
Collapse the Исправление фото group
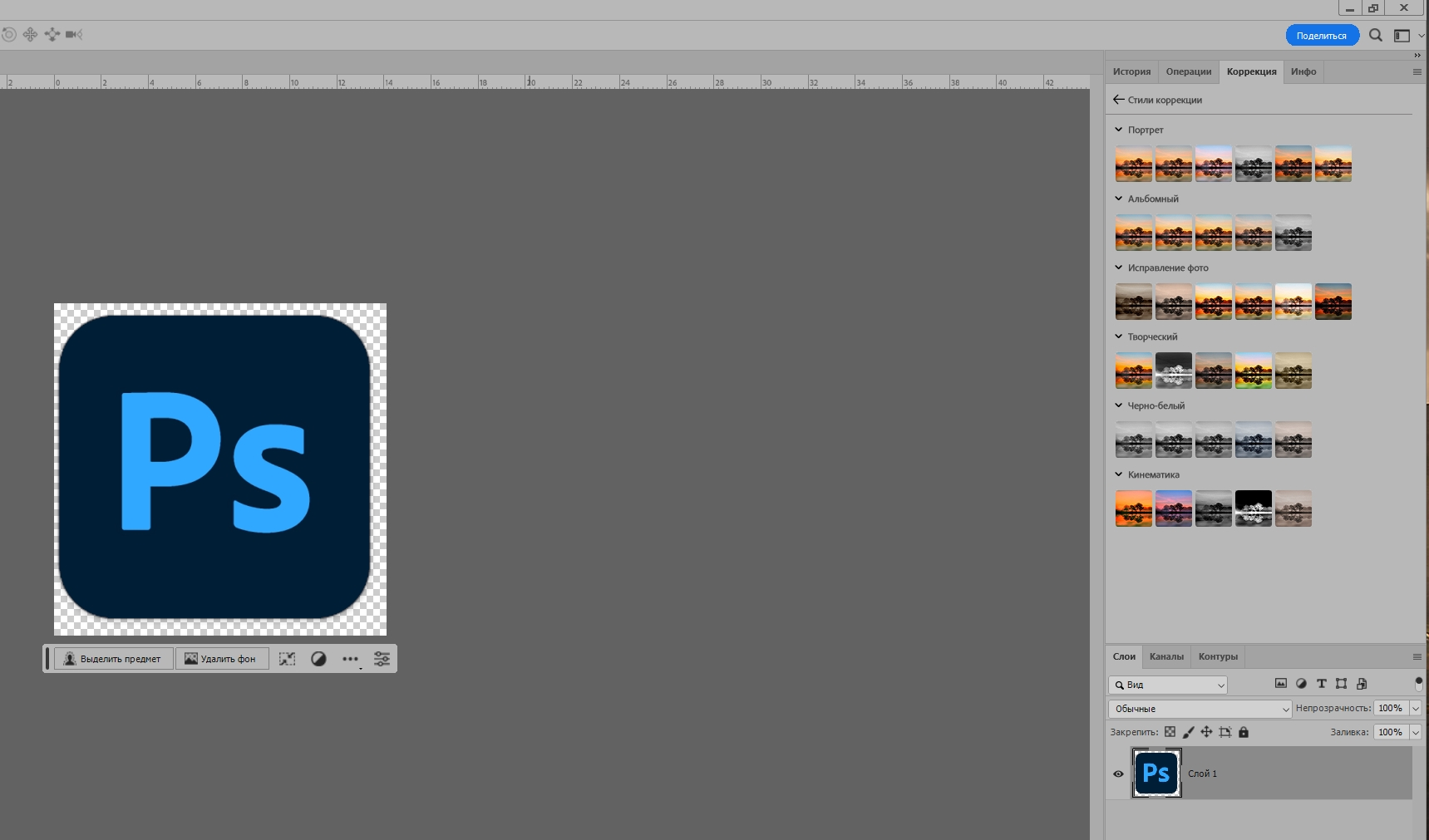[x=1119, y=268]
